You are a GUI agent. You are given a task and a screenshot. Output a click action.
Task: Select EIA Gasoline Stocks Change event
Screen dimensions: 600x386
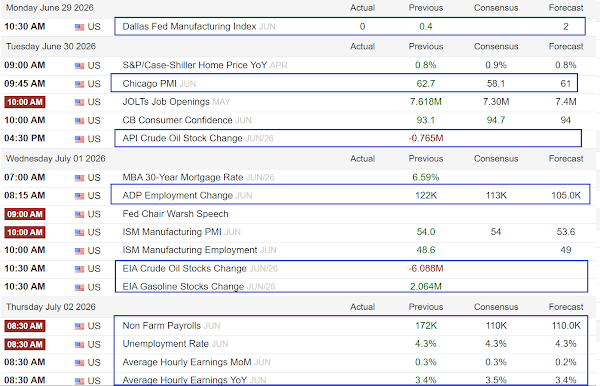[183, 287]
